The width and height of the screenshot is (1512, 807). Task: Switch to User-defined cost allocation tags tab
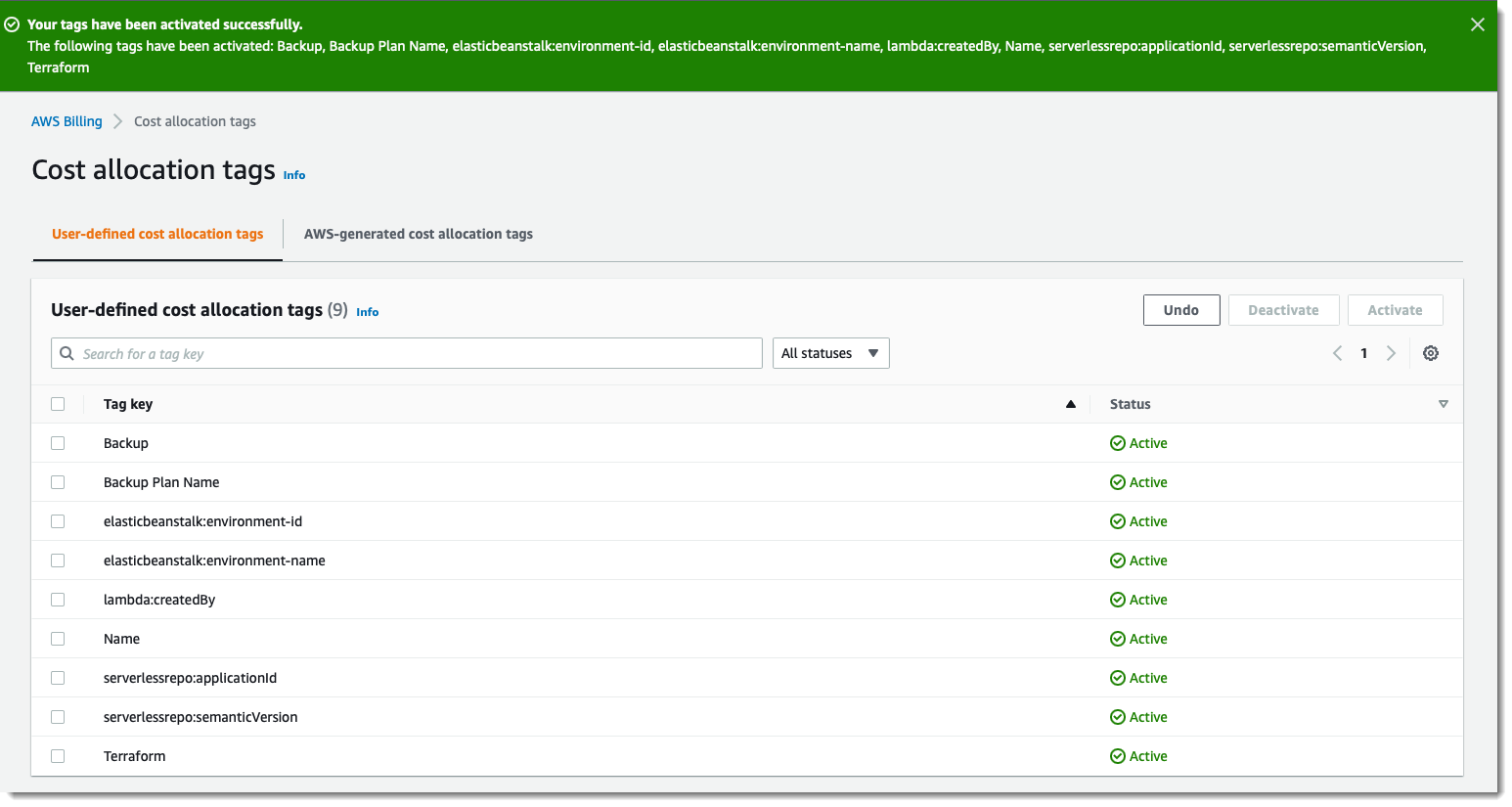coord(157,234)
